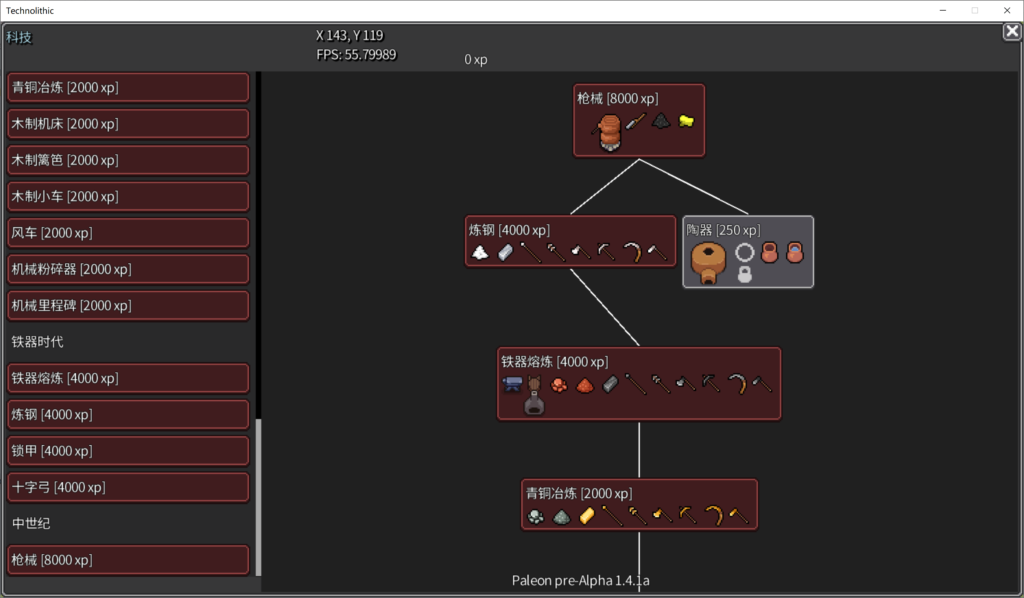Select 枪械 [8000 xp] in the tech list
The image size is (1024, 598).
(x=128, y=560)
